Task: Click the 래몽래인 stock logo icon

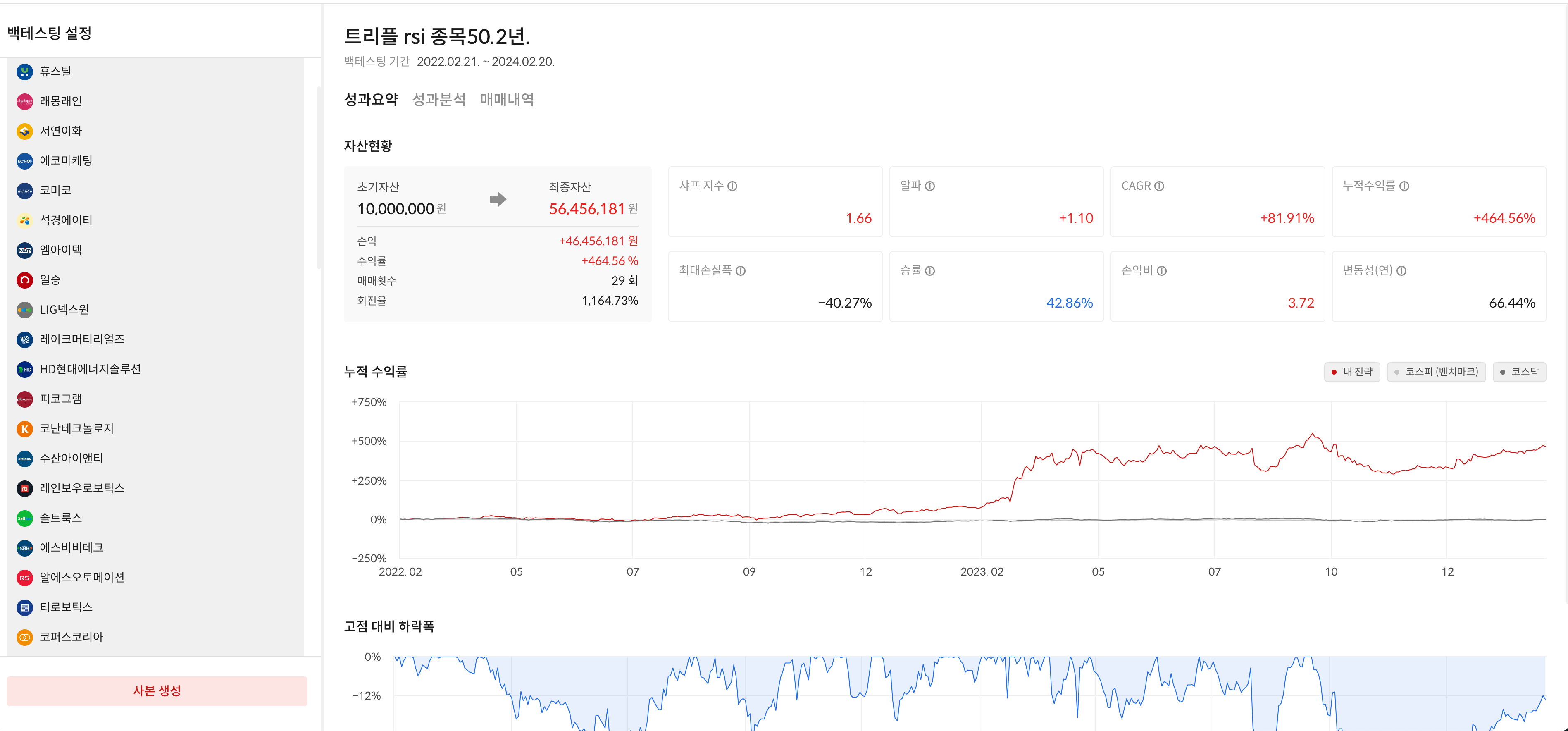Action: (24, 102)
